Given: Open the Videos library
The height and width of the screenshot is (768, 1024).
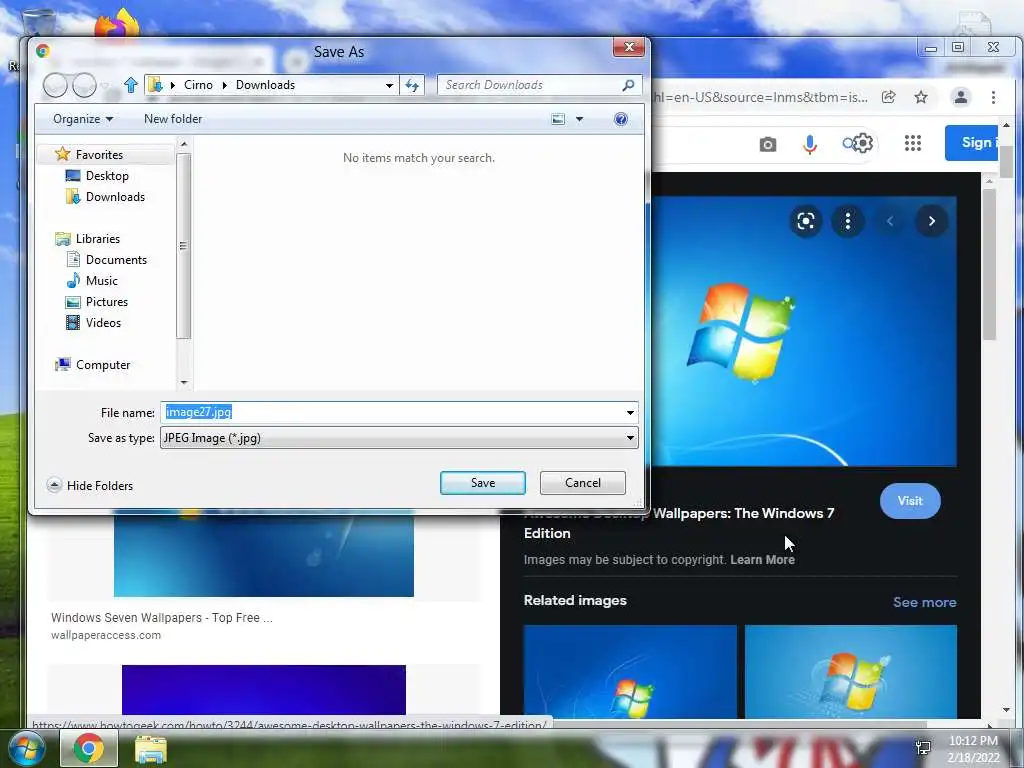Looking at the screenshot, I should (x=103, y=323).
